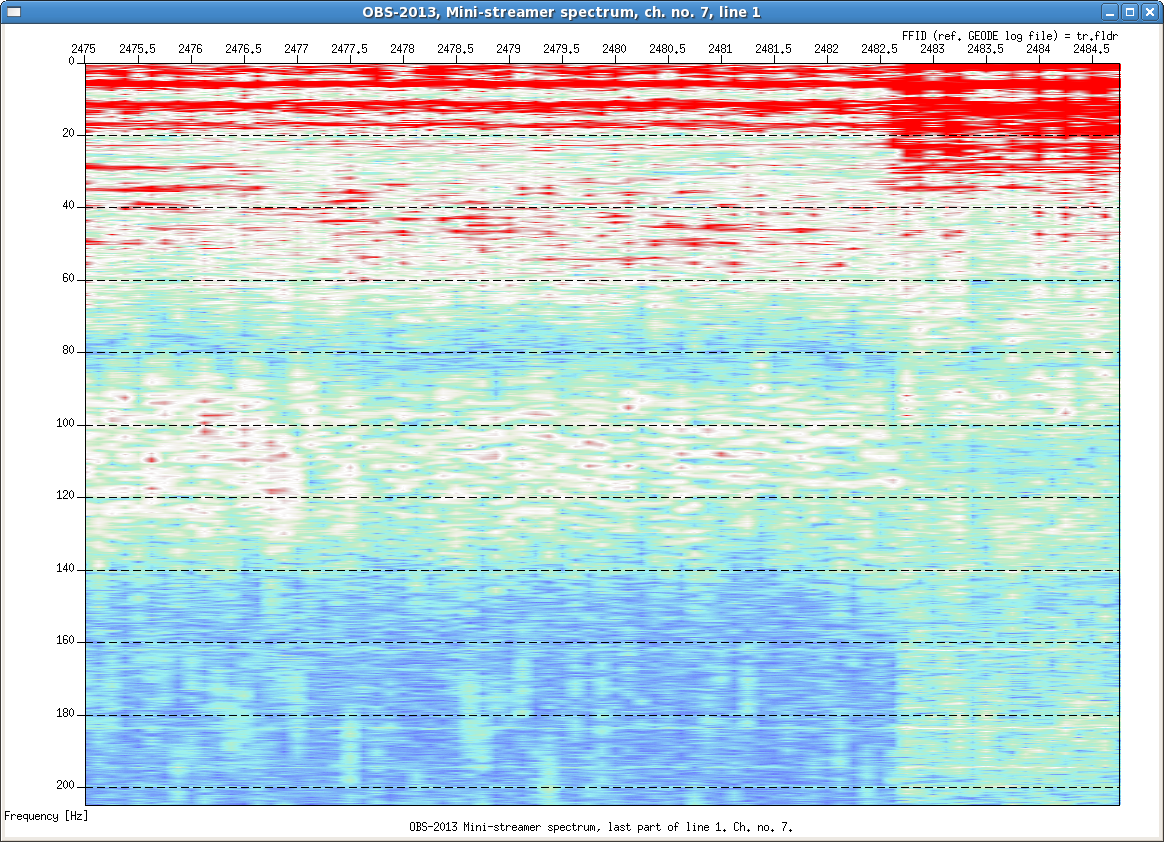
Task: Select the 2475 tick label on FFID axis
Action: tap(84, 49)
